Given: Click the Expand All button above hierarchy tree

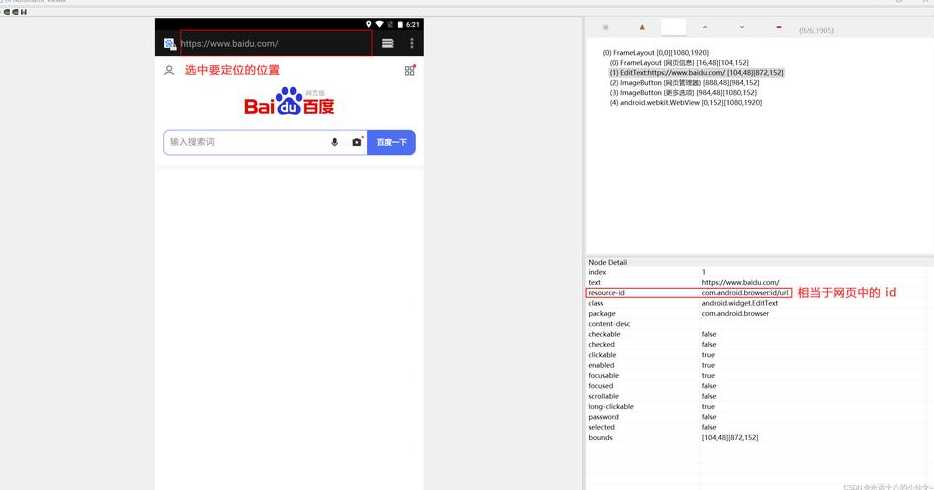Looking at the screenshot, I should (606, 27).
